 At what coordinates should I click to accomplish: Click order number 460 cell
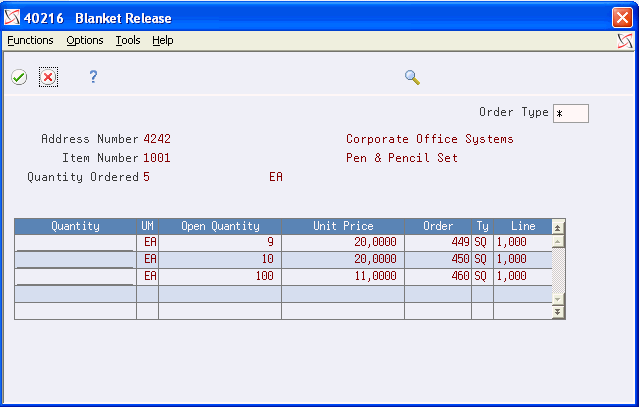click(x=438, y=277)
